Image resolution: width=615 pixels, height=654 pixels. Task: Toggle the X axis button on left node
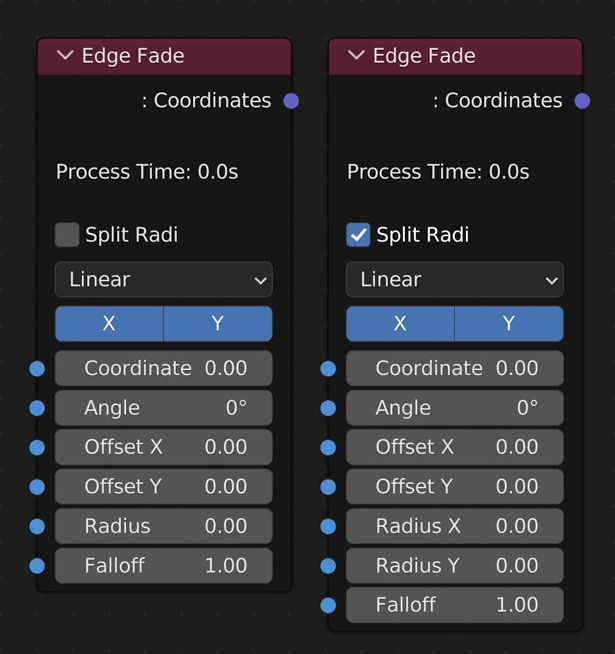[109, 324]
